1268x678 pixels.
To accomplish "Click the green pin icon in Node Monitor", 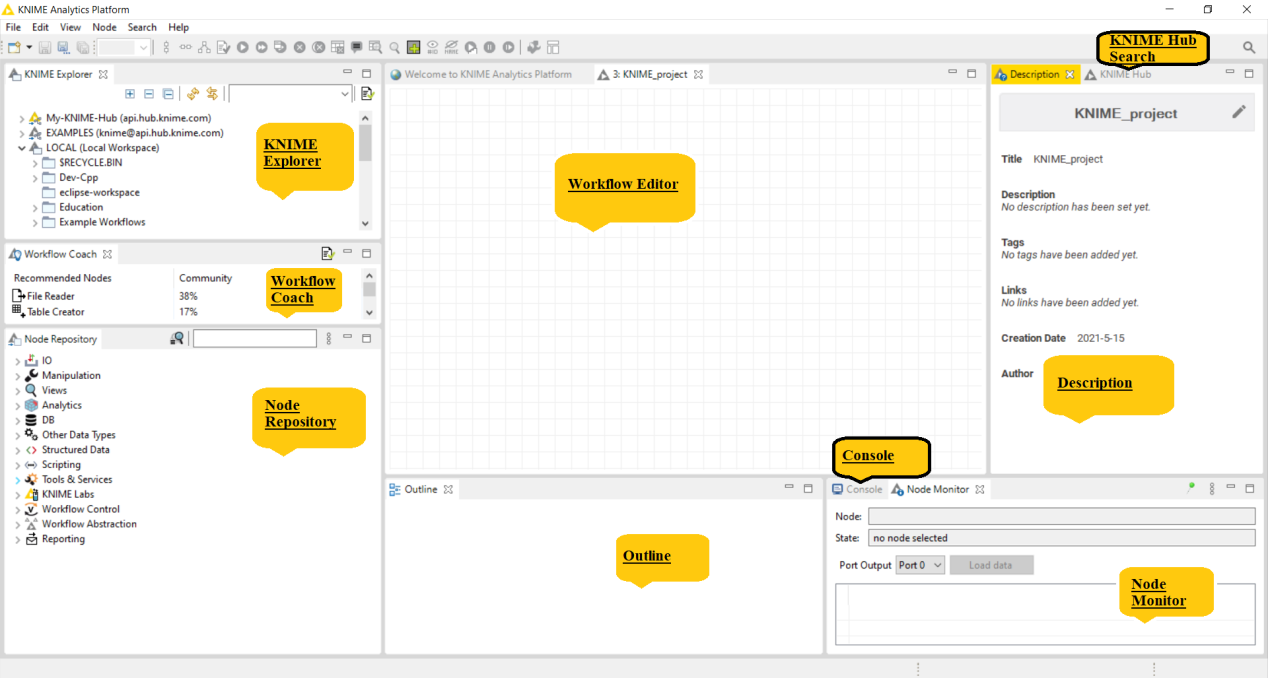I will [x=1190, y=488].
